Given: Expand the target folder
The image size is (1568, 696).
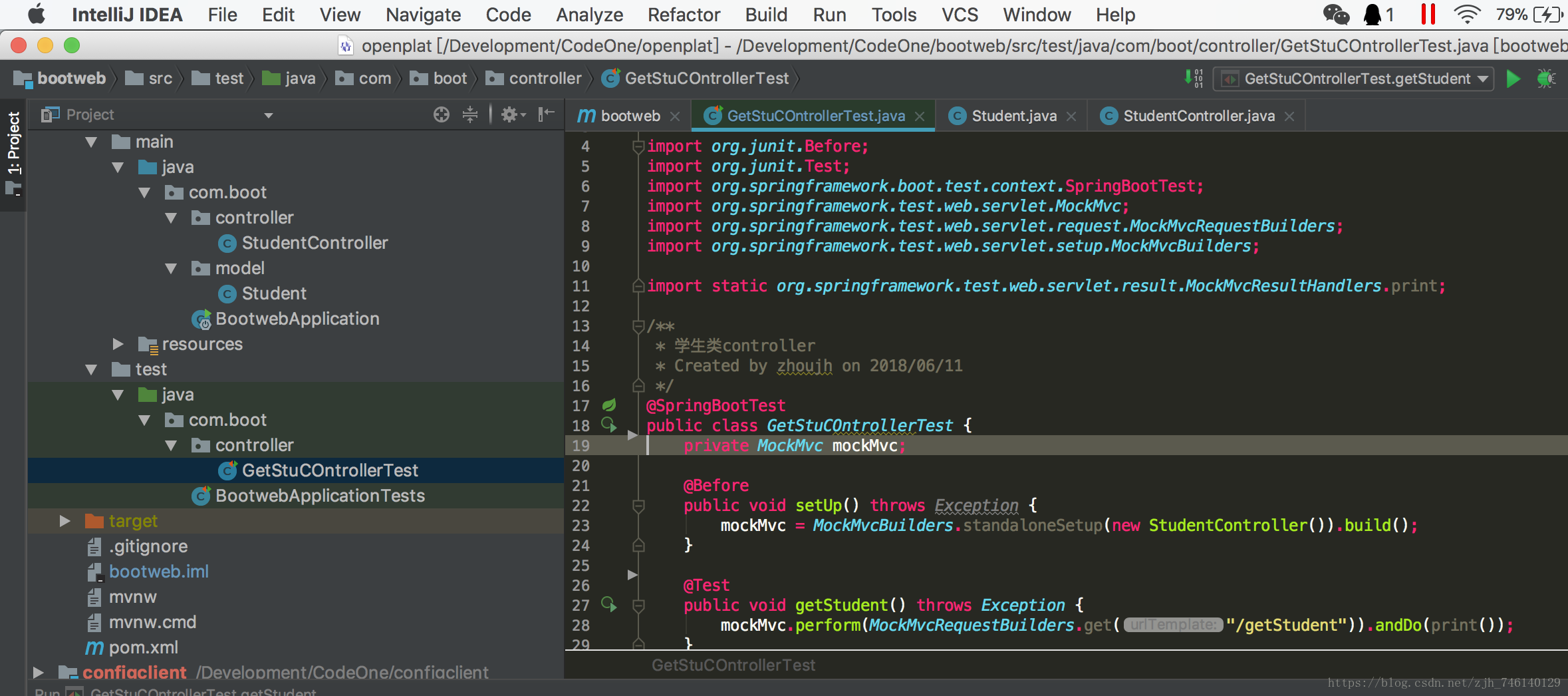Looking at the screenshot, I should tap(65, 521).
